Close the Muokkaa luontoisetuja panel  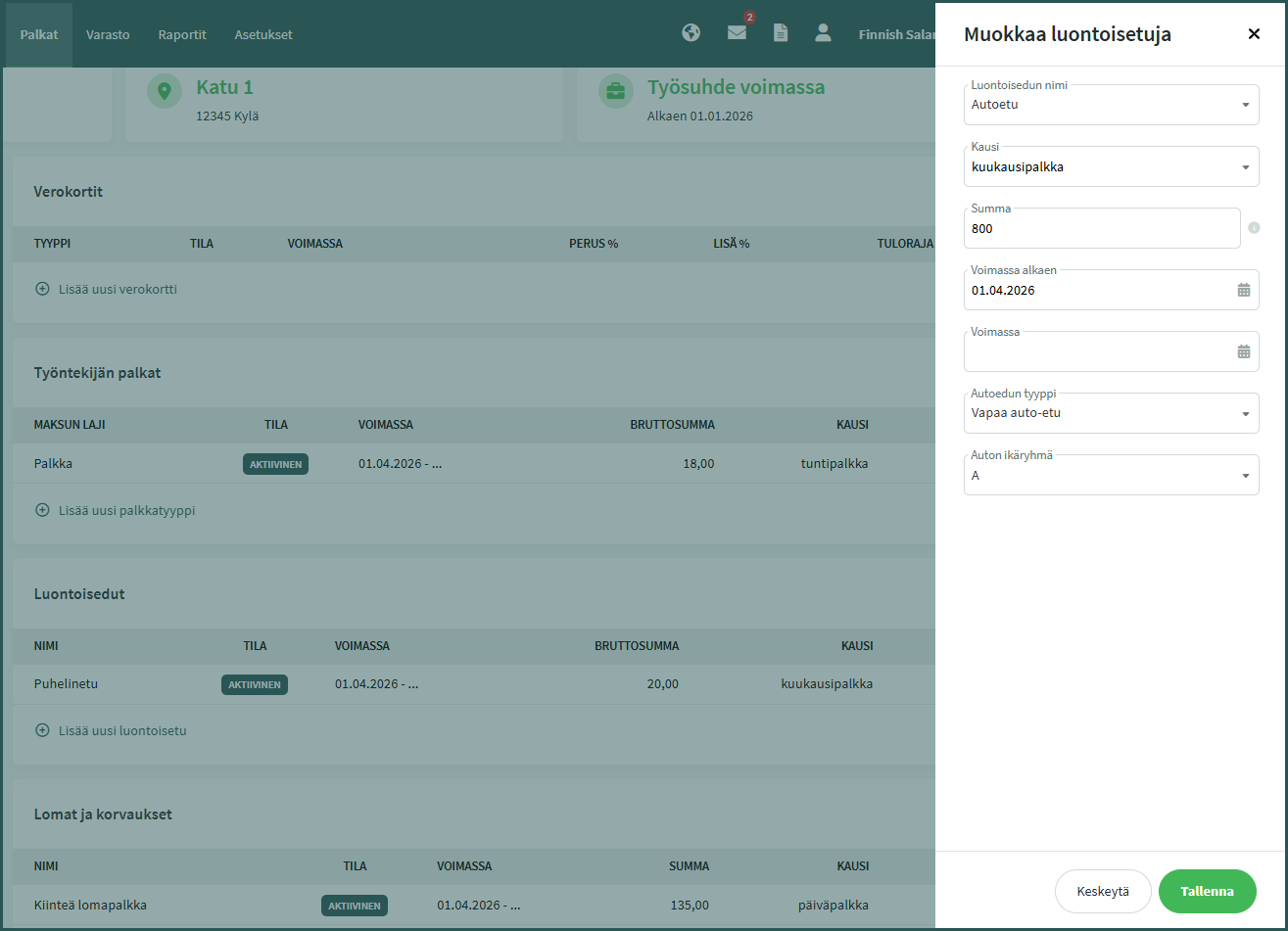pos(1254,34)
